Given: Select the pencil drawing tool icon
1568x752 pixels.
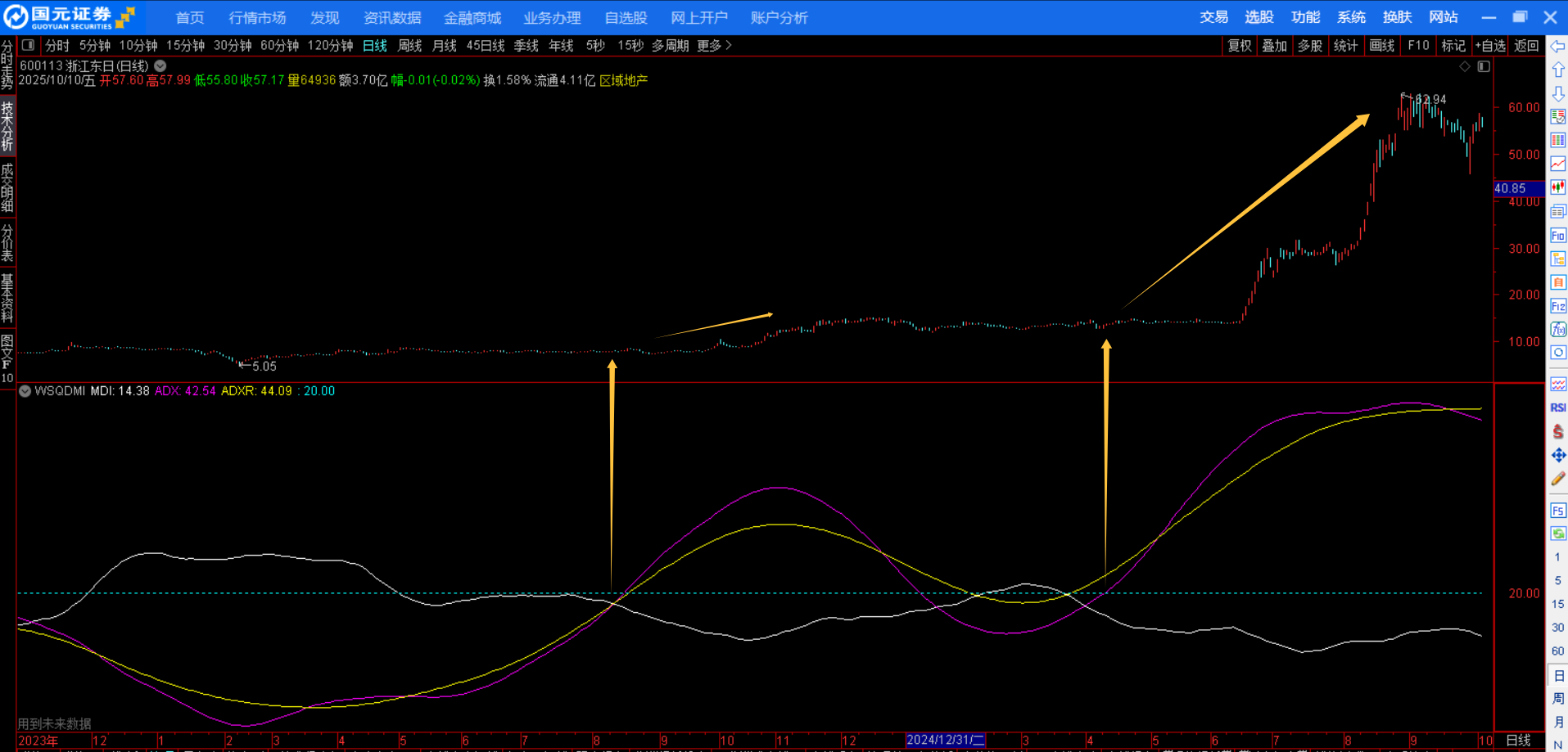Looking at the screenshot, I should pos(1557,479).
